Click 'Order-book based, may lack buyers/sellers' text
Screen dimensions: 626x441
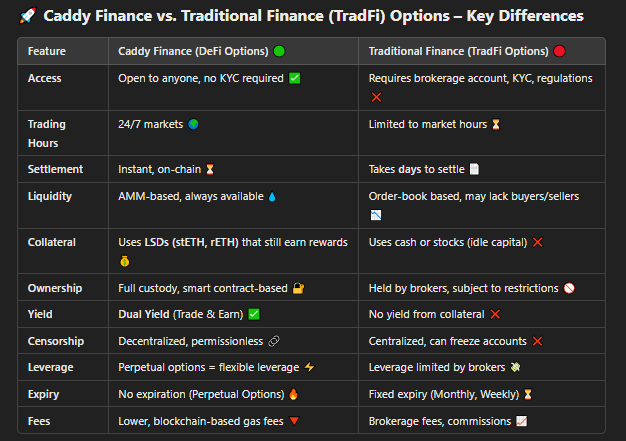click(x=474, y=196)
